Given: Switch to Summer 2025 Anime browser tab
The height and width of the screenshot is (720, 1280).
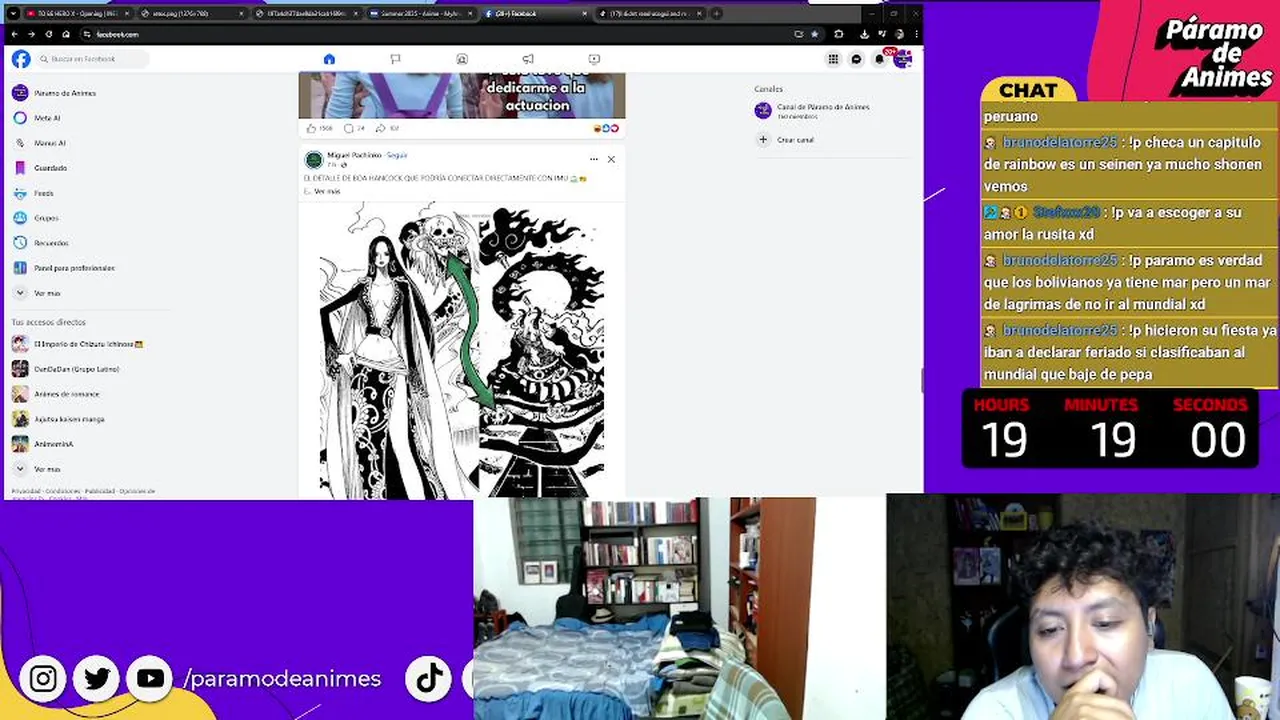Looking at the screenshot, I should 421,14.
